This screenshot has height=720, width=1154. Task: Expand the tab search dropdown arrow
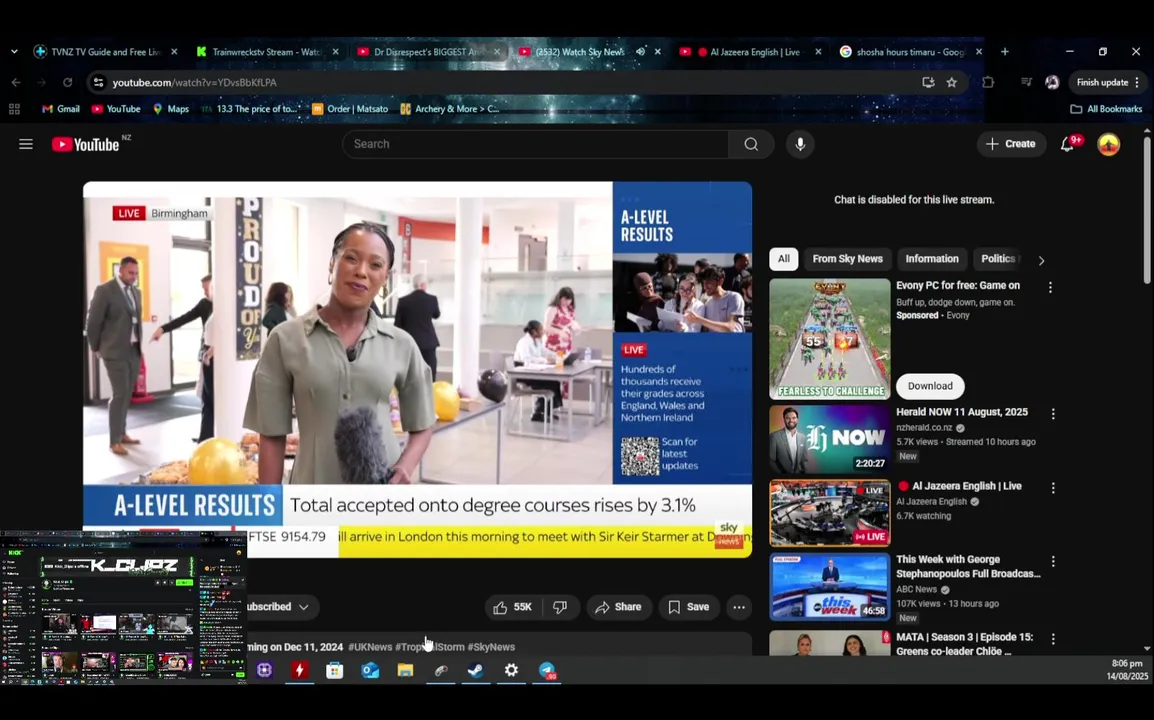[x=14, y=52]
